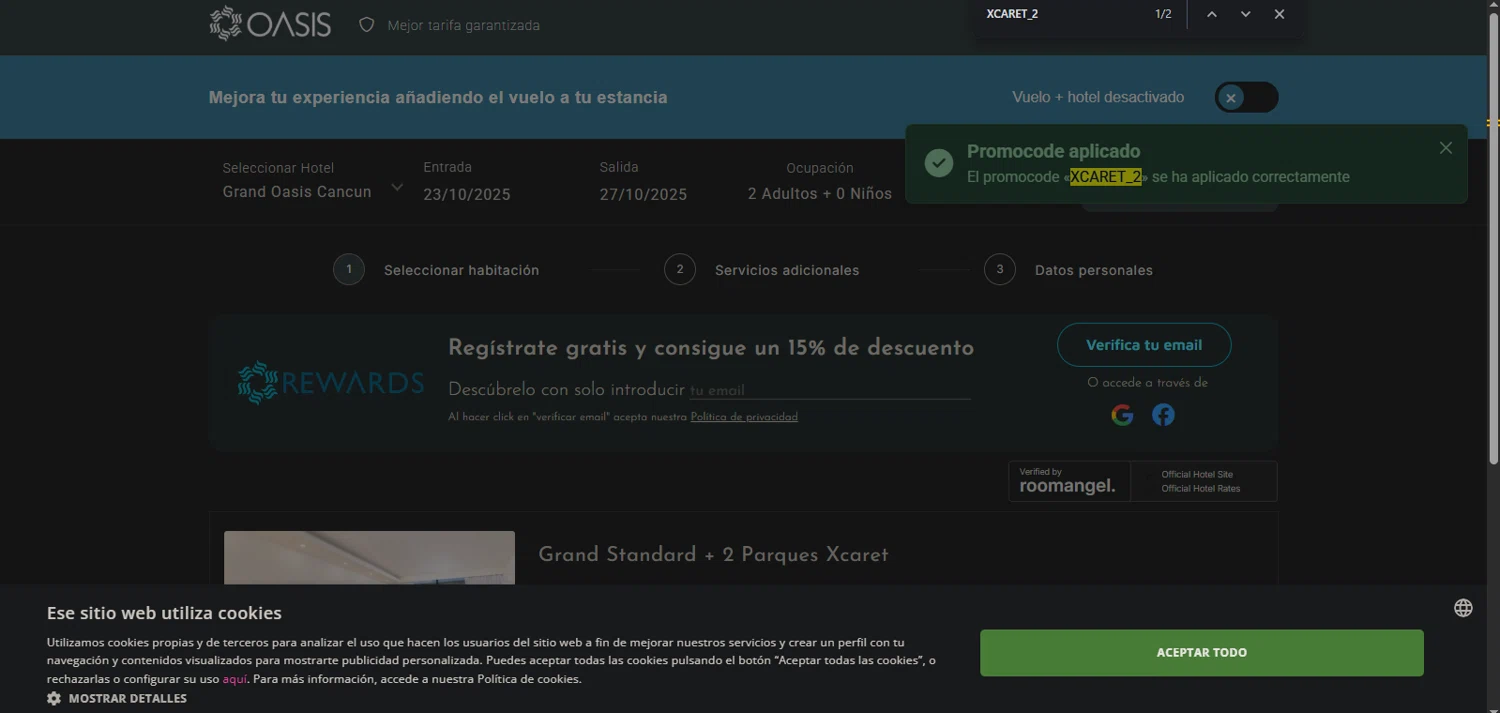The image size is (1500, 713).
Task: Click the shield icon beside Mejor tarifa garantizada
Action: tap(367, 25)
